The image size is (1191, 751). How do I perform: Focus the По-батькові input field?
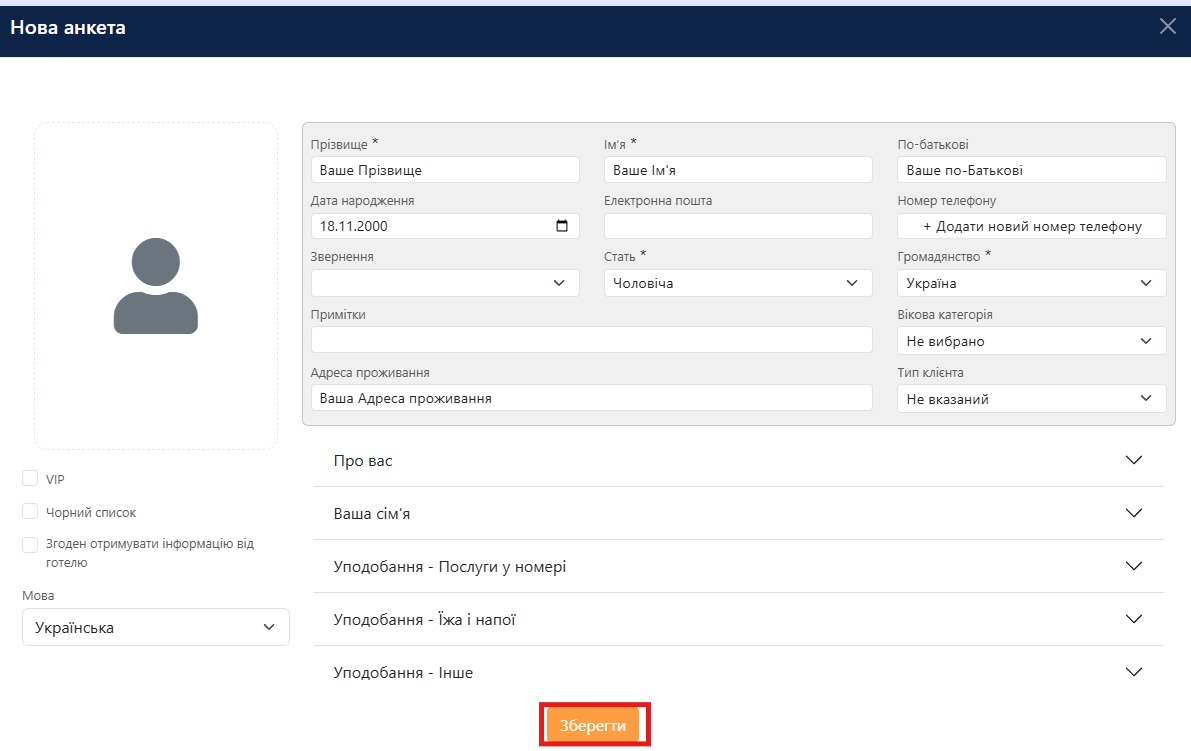click(x=1031, y=169)
